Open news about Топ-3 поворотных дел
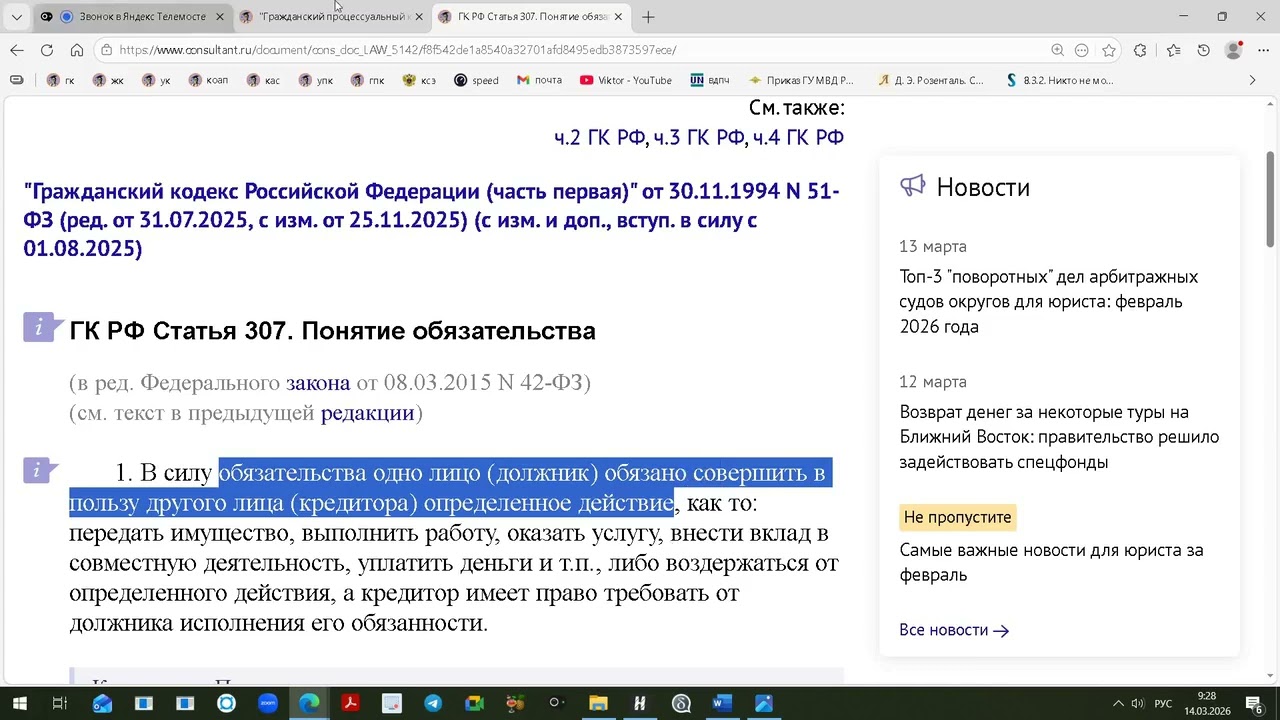 (x=1049, y=302)
